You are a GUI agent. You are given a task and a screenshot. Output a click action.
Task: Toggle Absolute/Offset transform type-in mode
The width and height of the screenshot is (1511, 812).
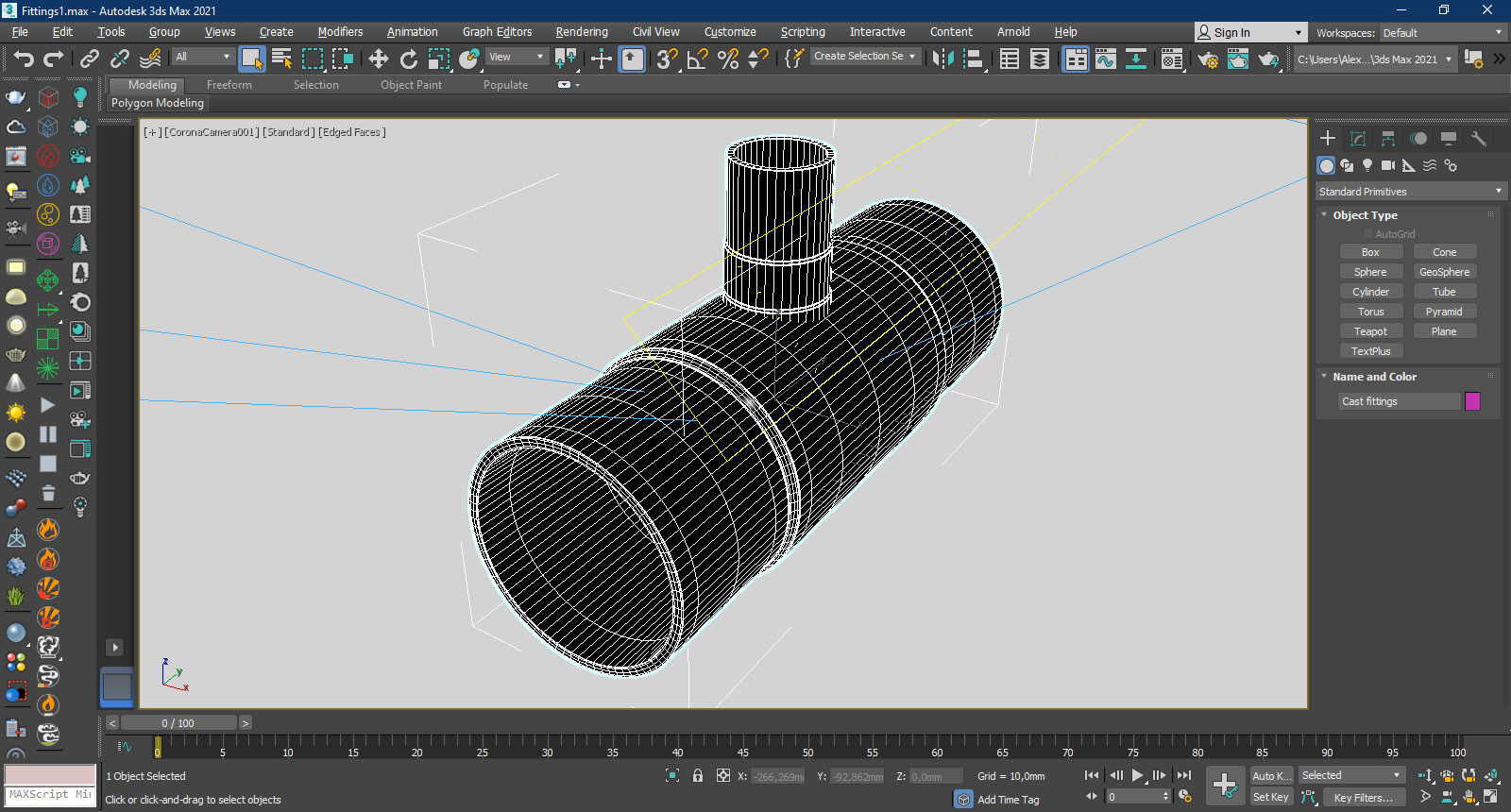[x=723, y=775]
